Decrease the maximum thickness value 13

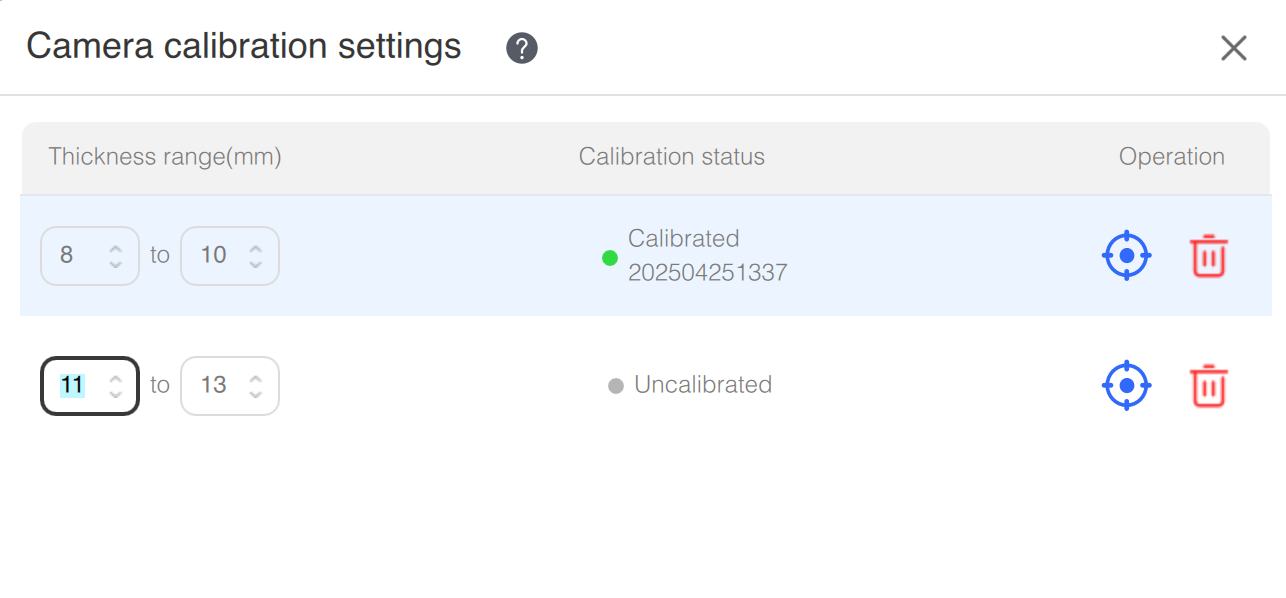(255, 394)
